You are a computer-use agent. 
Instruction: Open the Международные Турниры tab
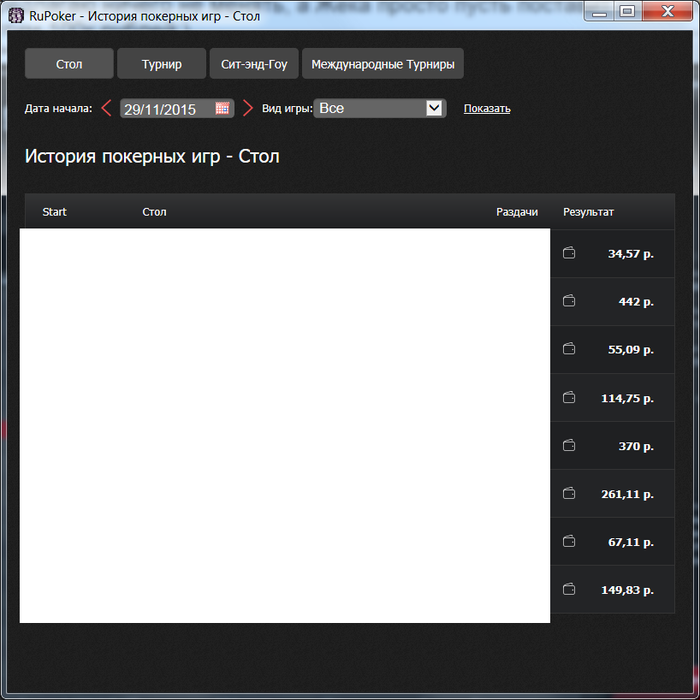tap(383, 64)
